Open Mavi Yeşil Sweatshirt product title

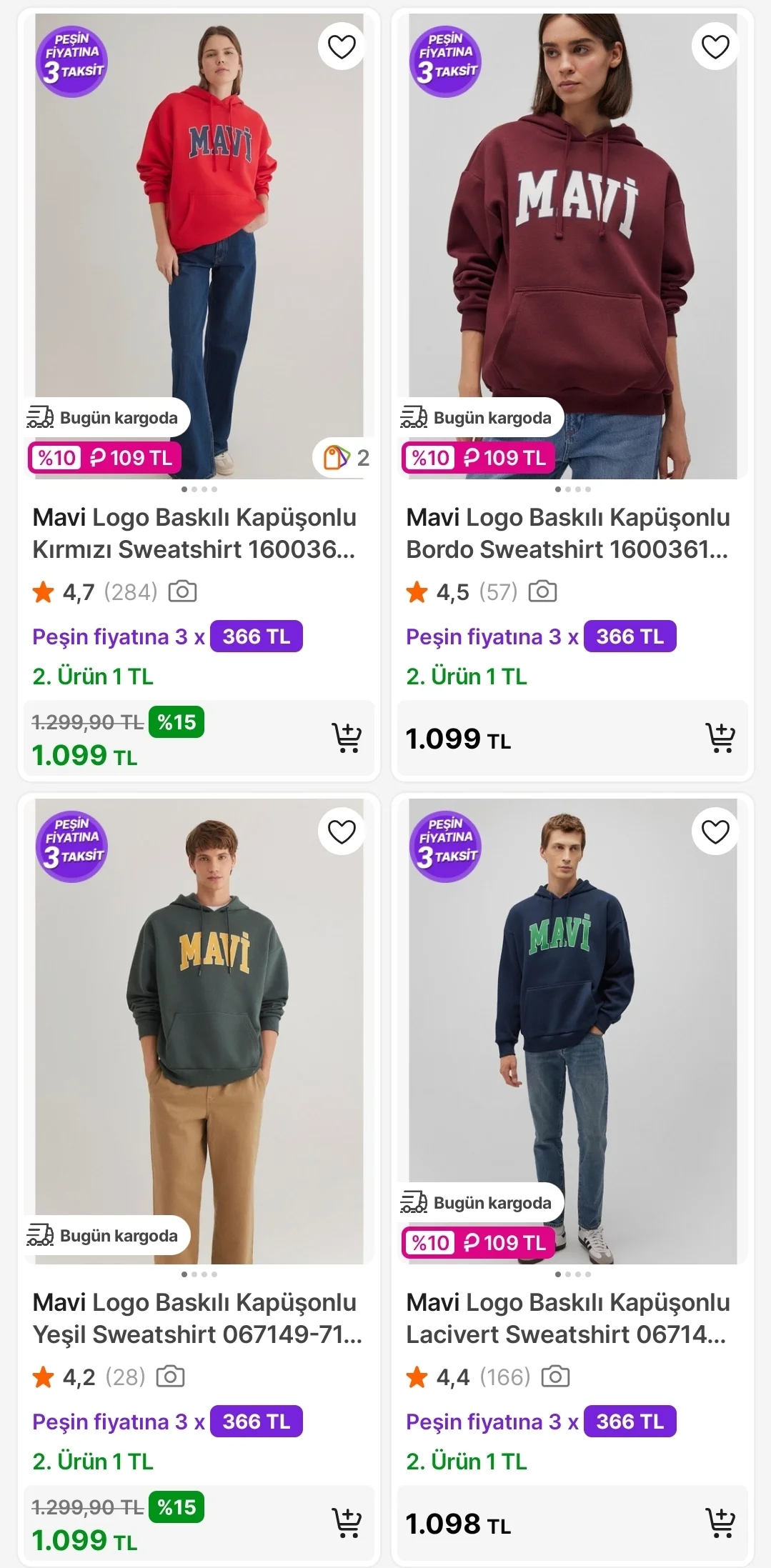click(x=197, y=1318)
